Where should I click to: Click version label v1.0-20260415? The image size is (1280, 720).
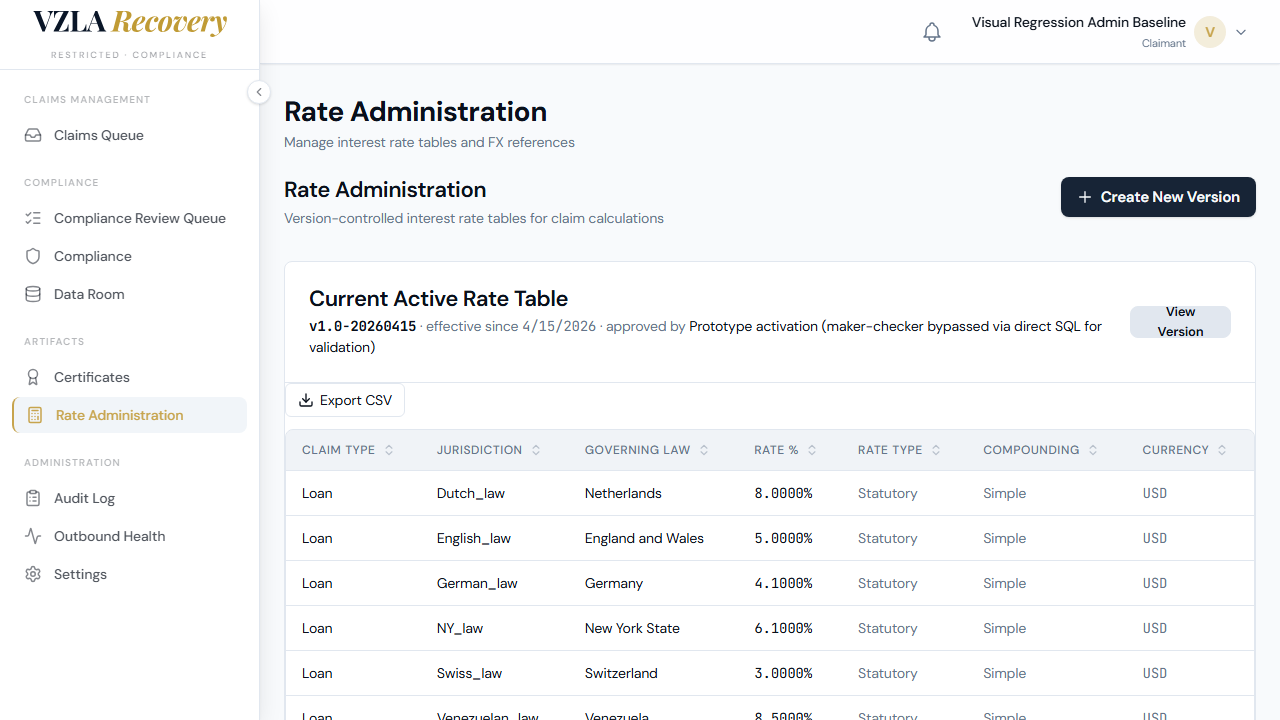point(363,326)
